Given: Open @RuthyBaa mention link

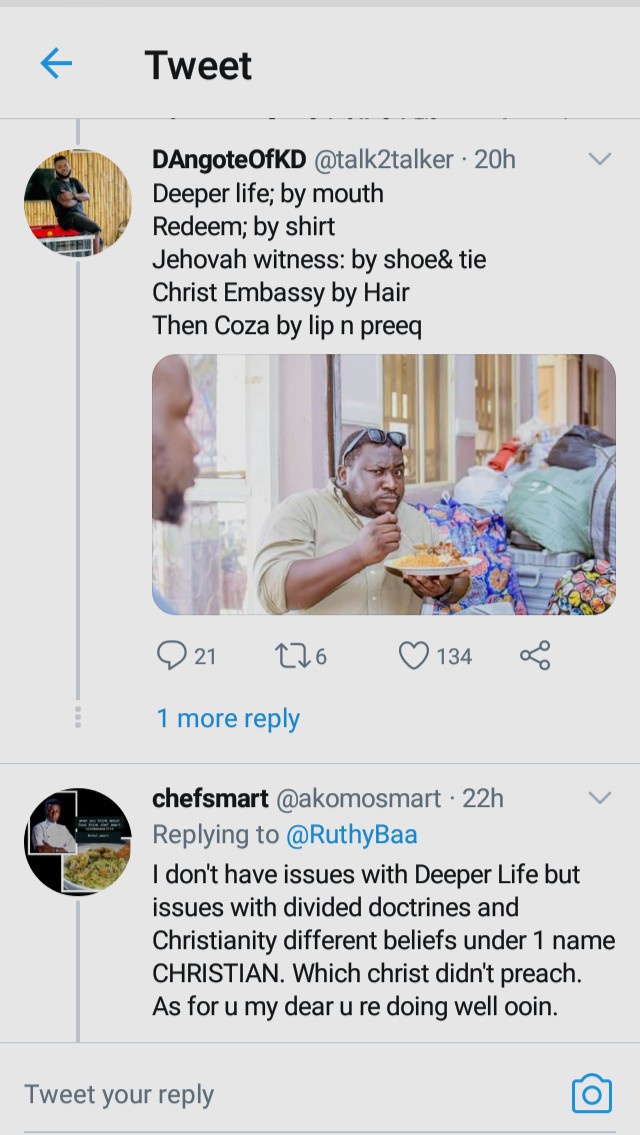Looking at the screenshot, I should pos(352,835).
